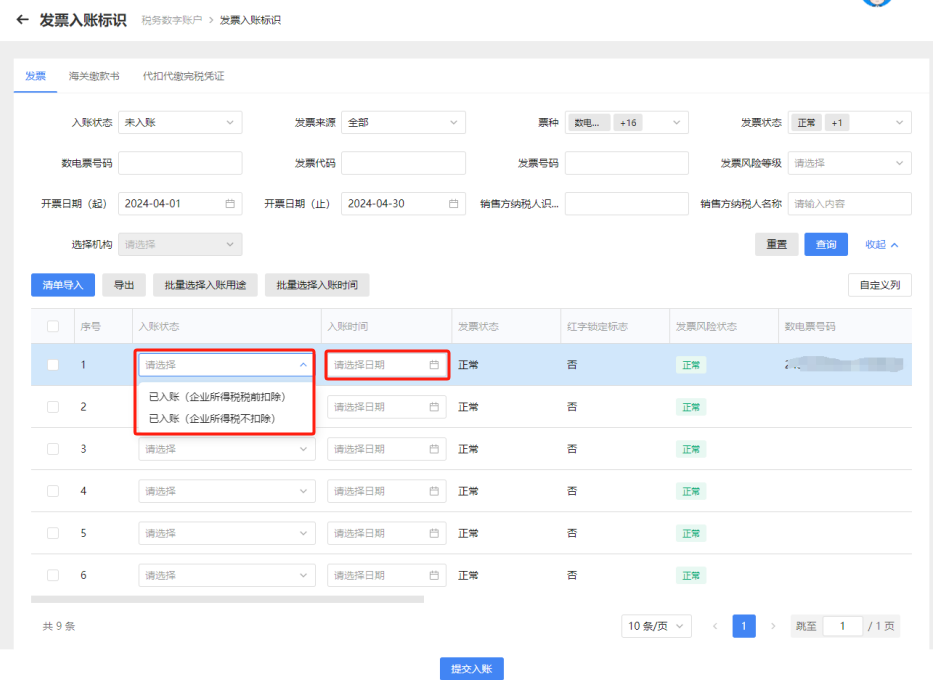The height and width of the screenshot is (680, 933).
Task: Click the 提交入账 button at the bottom
Action: 471,668
